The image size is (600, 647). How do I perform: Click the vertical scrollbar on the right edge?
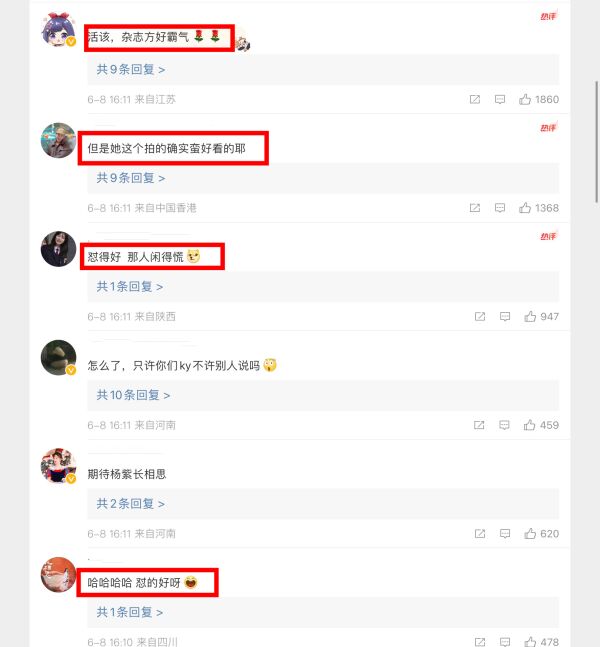pos(596,142)
